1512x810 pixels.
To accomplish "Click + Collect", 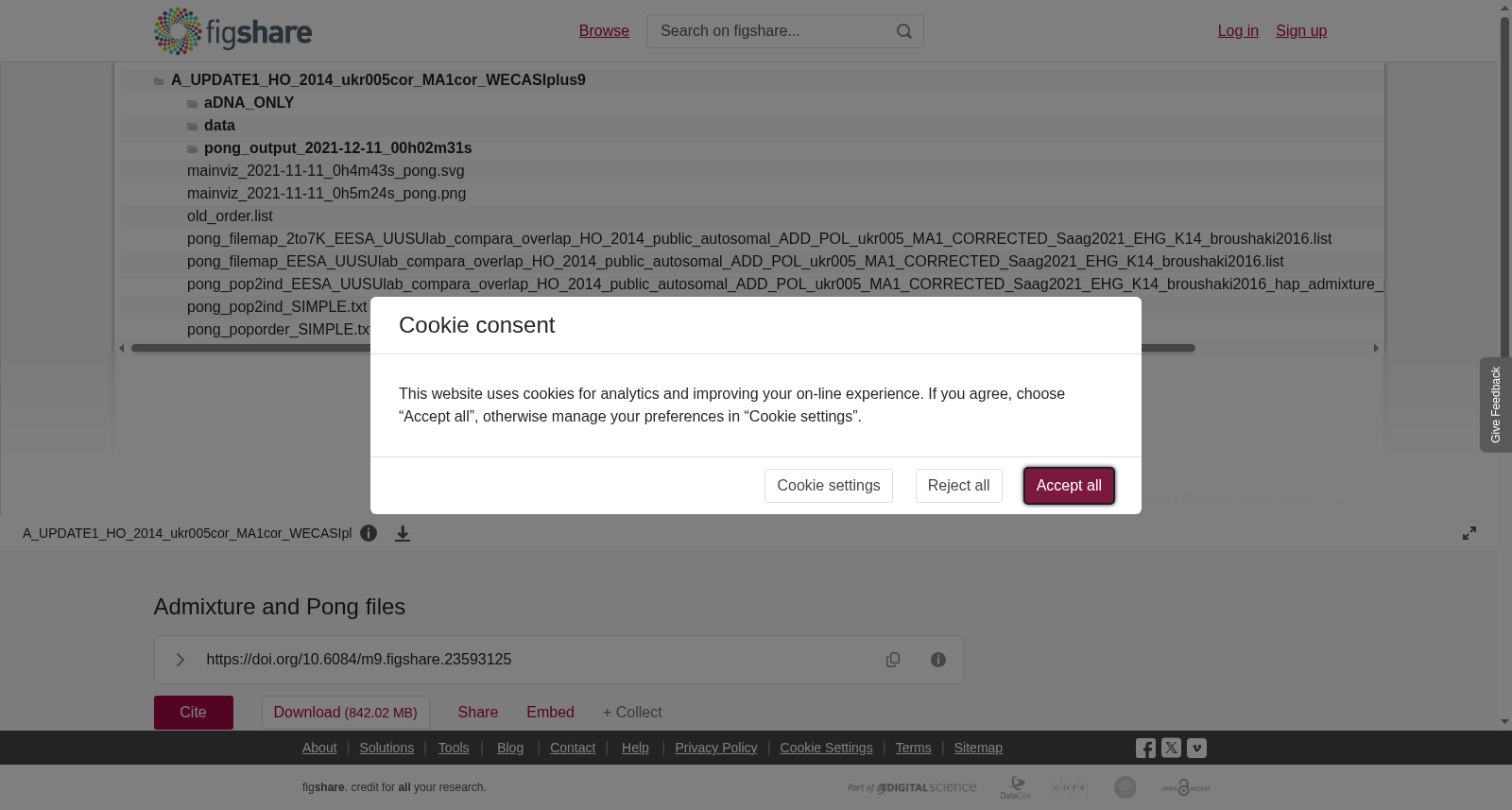I will (x=632, y=713).
